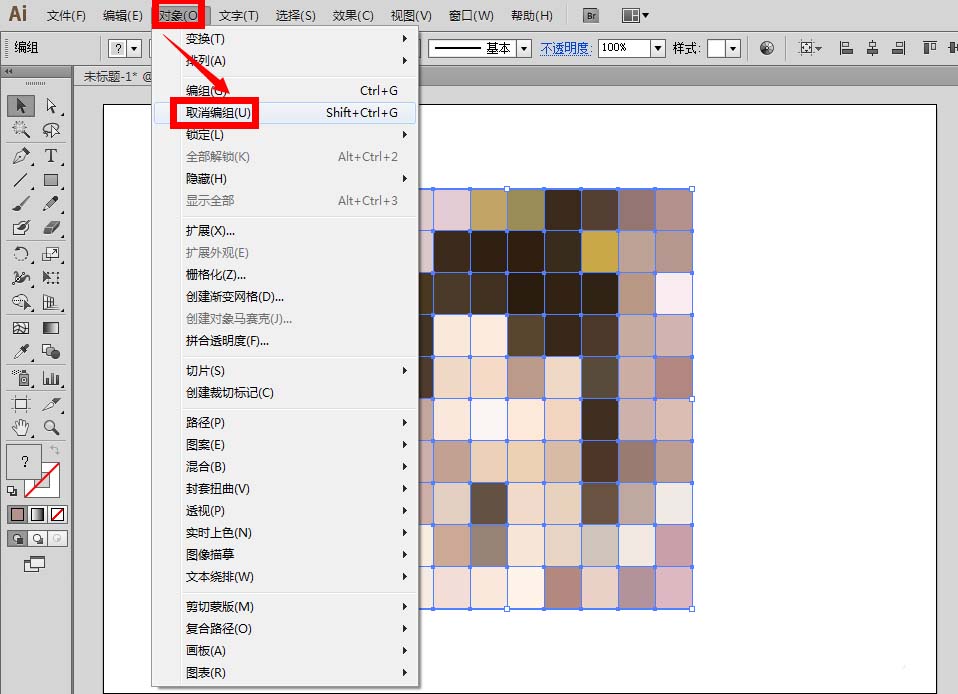The image size is (958, 694).
Task: Toggle Gradient fill mode button
Action: (38, 514)
